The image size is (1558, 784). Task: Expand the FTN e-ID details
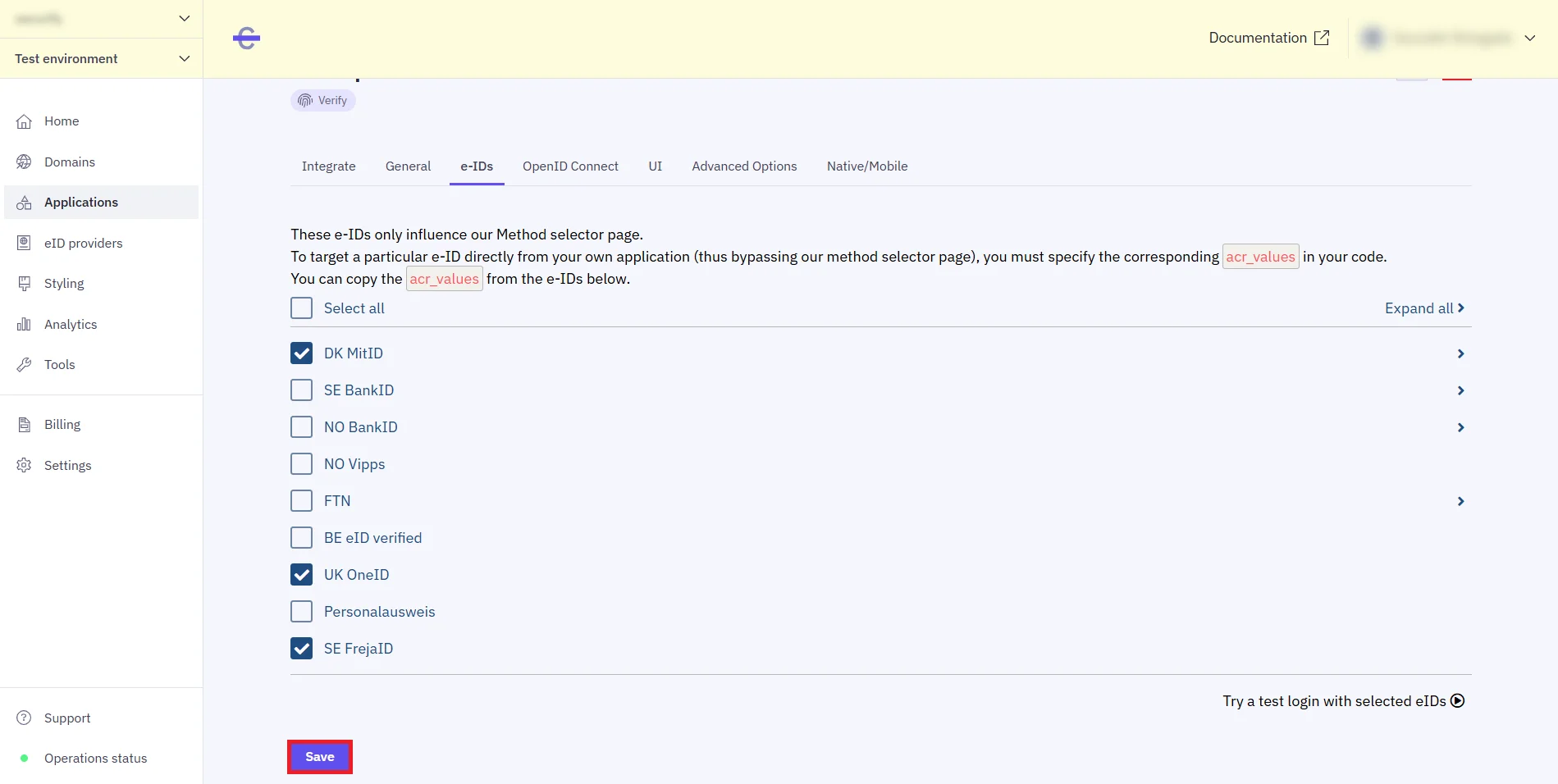pos(1460,501)
